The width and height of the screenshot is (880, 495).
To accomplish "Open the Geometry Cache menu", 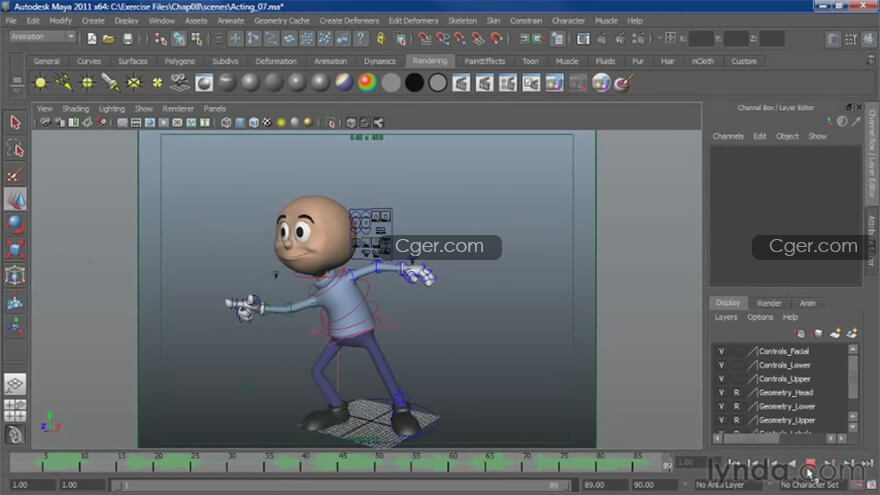I will pyautogui.click(x=282, y=21).
